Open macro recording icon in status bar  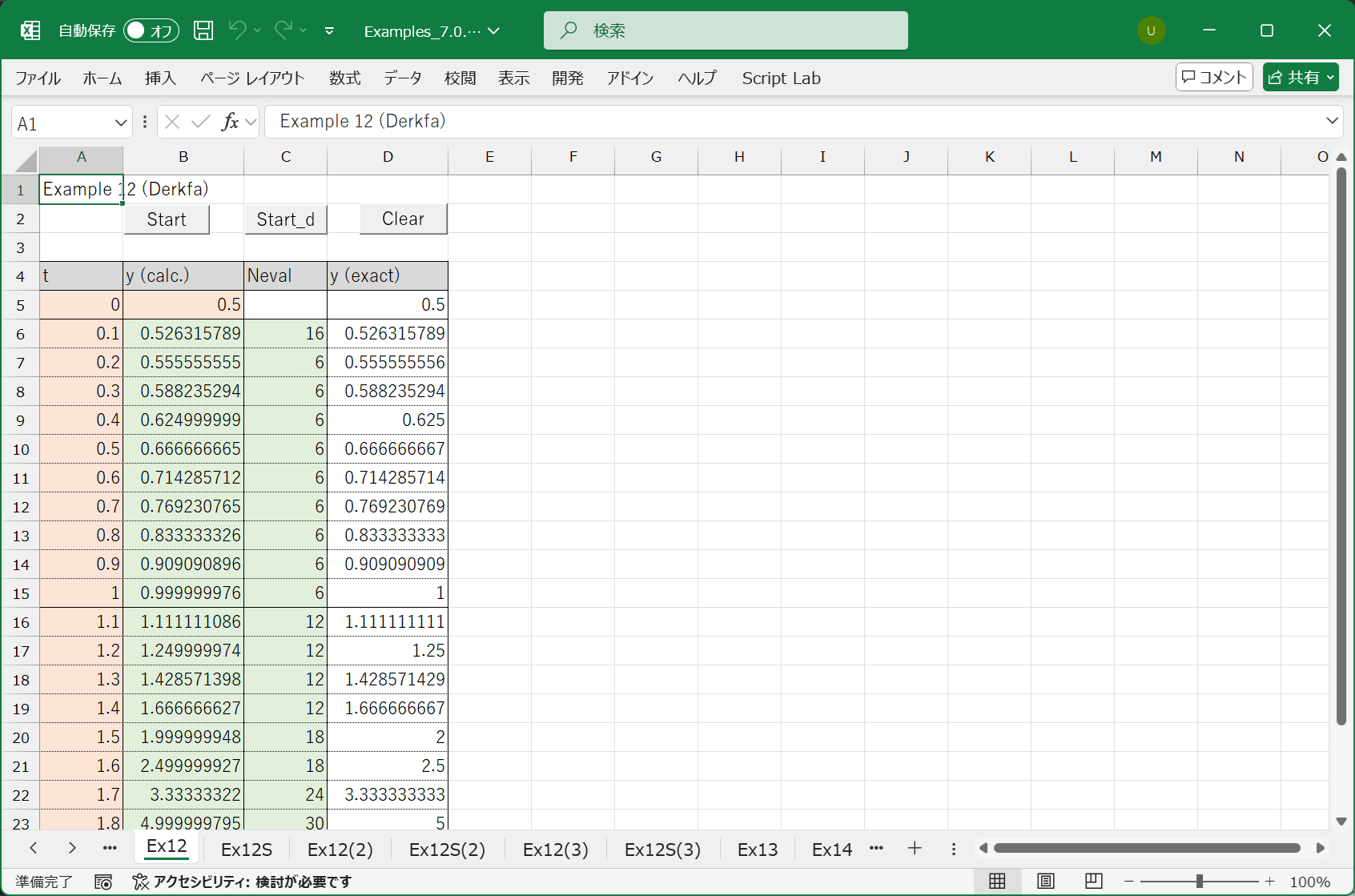[x=103, y=882]
